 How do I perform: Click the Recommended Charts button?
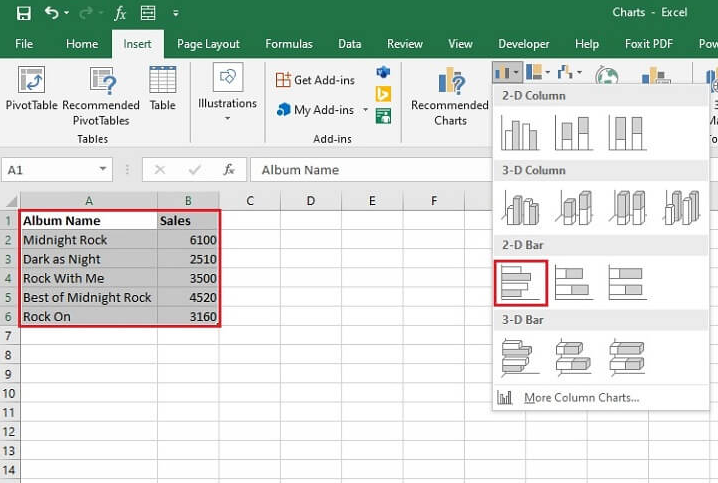[450, 95]
